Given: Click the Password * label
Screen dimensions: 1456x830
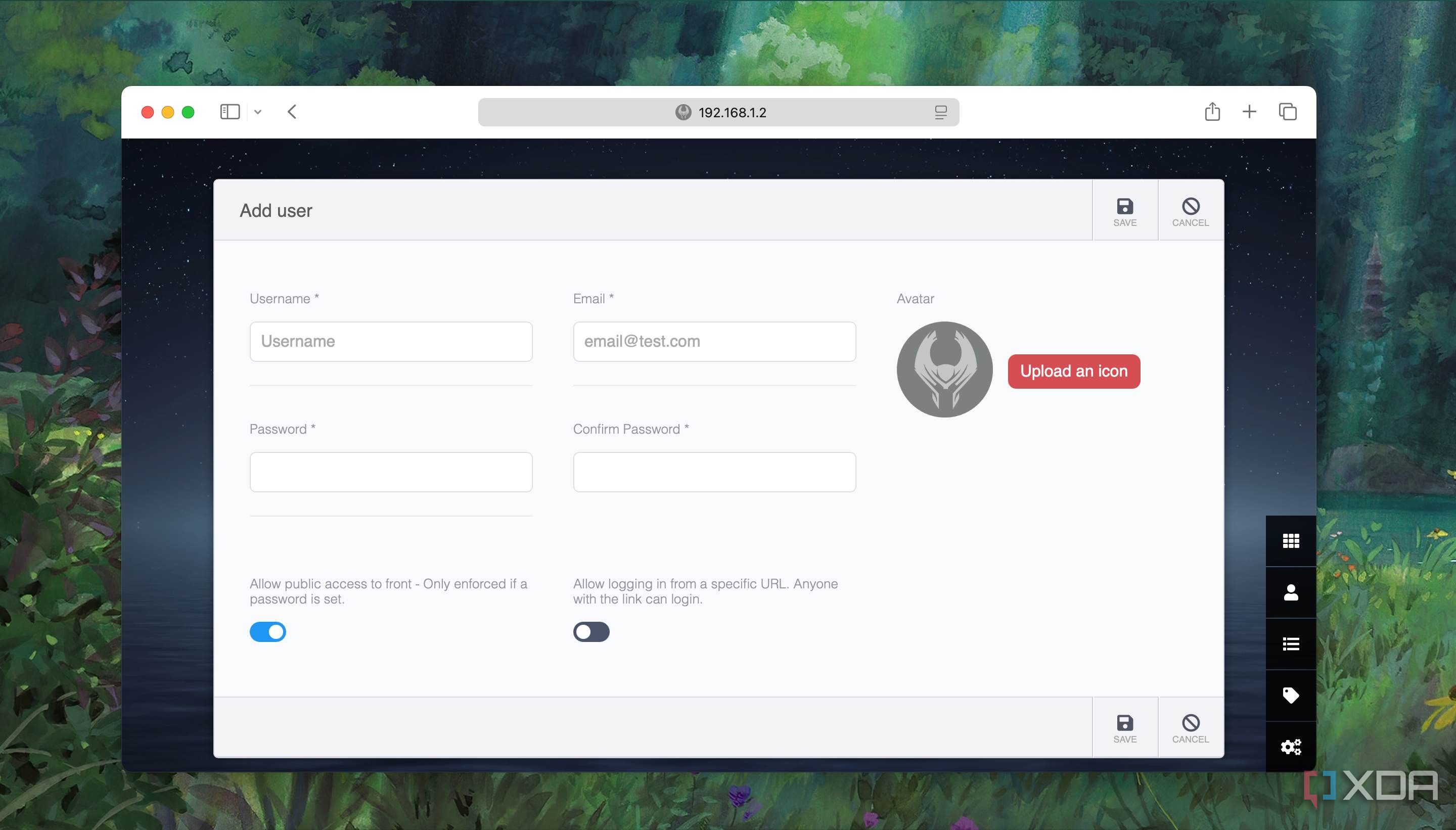Looking at the screenshot, I should 283,429.
